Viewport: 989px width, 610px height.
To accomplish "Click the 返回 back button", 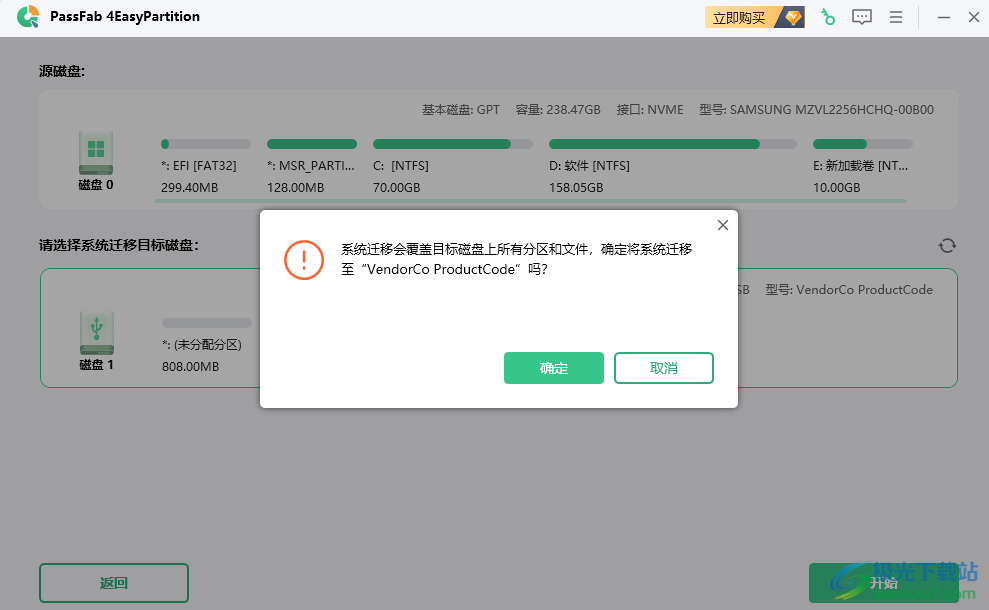I will coord(114,583).
